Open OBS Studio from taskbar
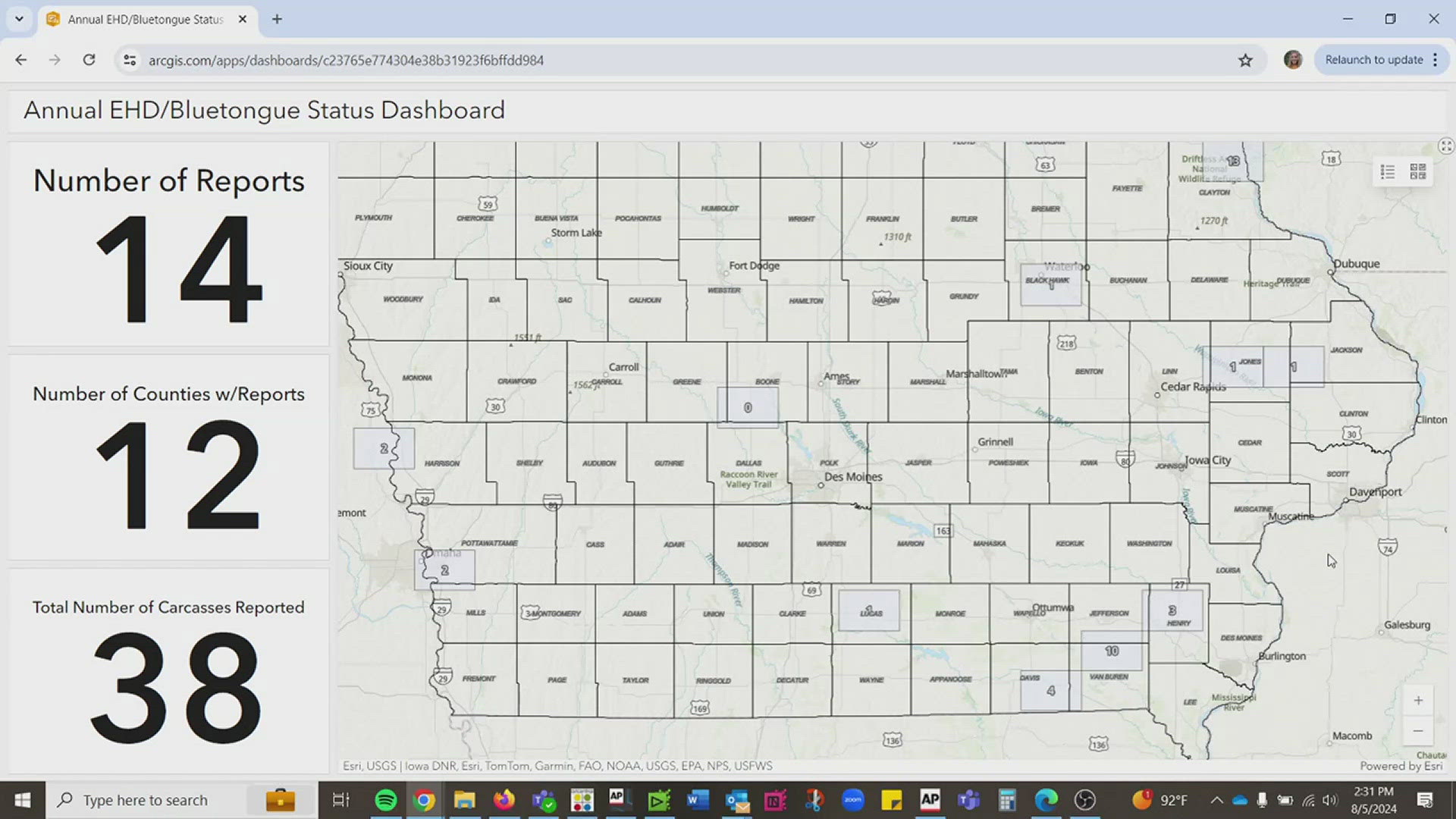The image size is (1456, 819). point(1085,800)
